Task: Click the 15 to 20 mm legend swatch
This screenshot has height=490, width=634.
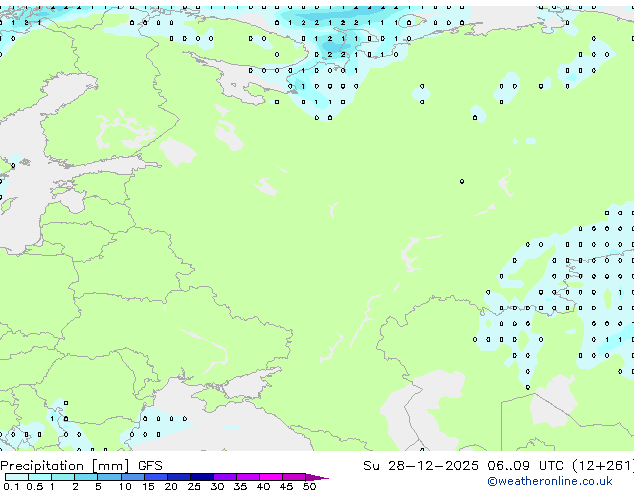Action: coord(156,477)
